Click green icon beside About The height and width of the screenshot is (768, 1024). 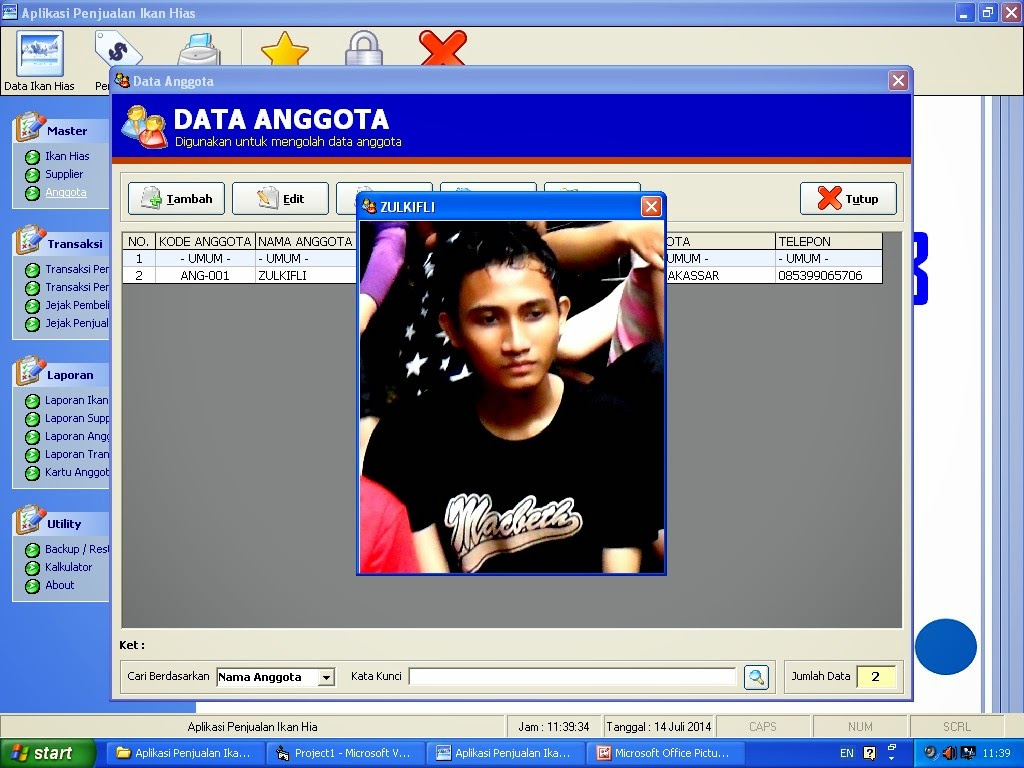(x=32, y=586)
